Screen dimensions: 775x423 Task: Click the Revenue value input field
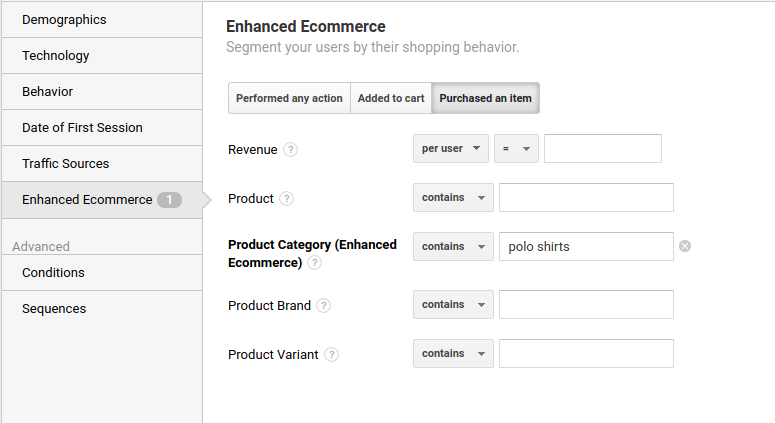tap(602, 149)
